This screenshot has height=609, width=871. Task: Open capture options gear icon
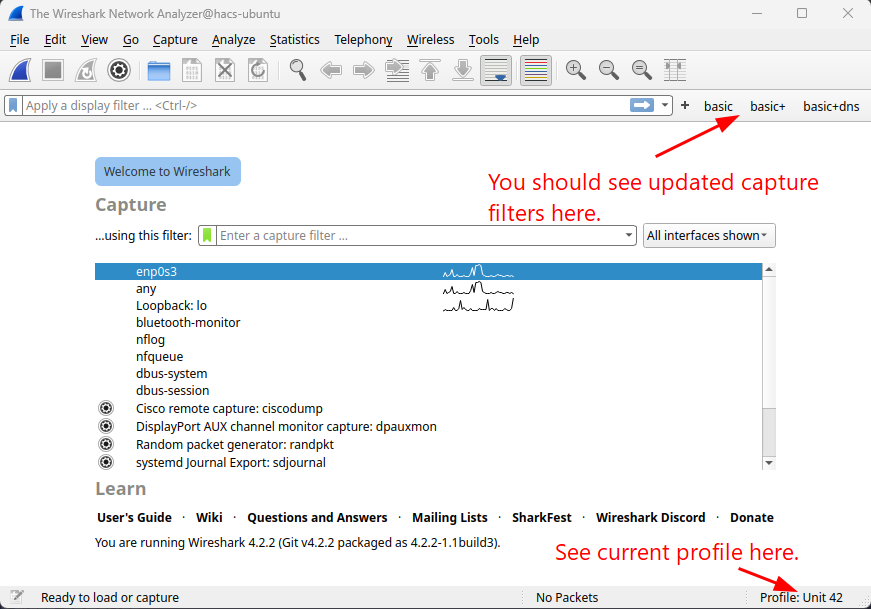119,70
